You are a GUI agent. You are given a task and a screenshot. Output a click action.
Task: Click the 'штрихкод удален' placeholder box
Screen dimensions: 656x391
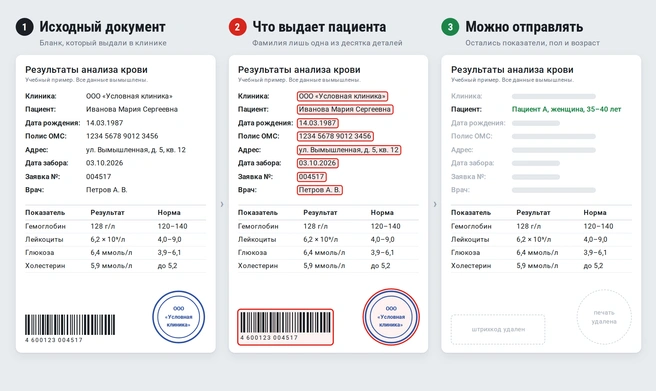point(498,329)
